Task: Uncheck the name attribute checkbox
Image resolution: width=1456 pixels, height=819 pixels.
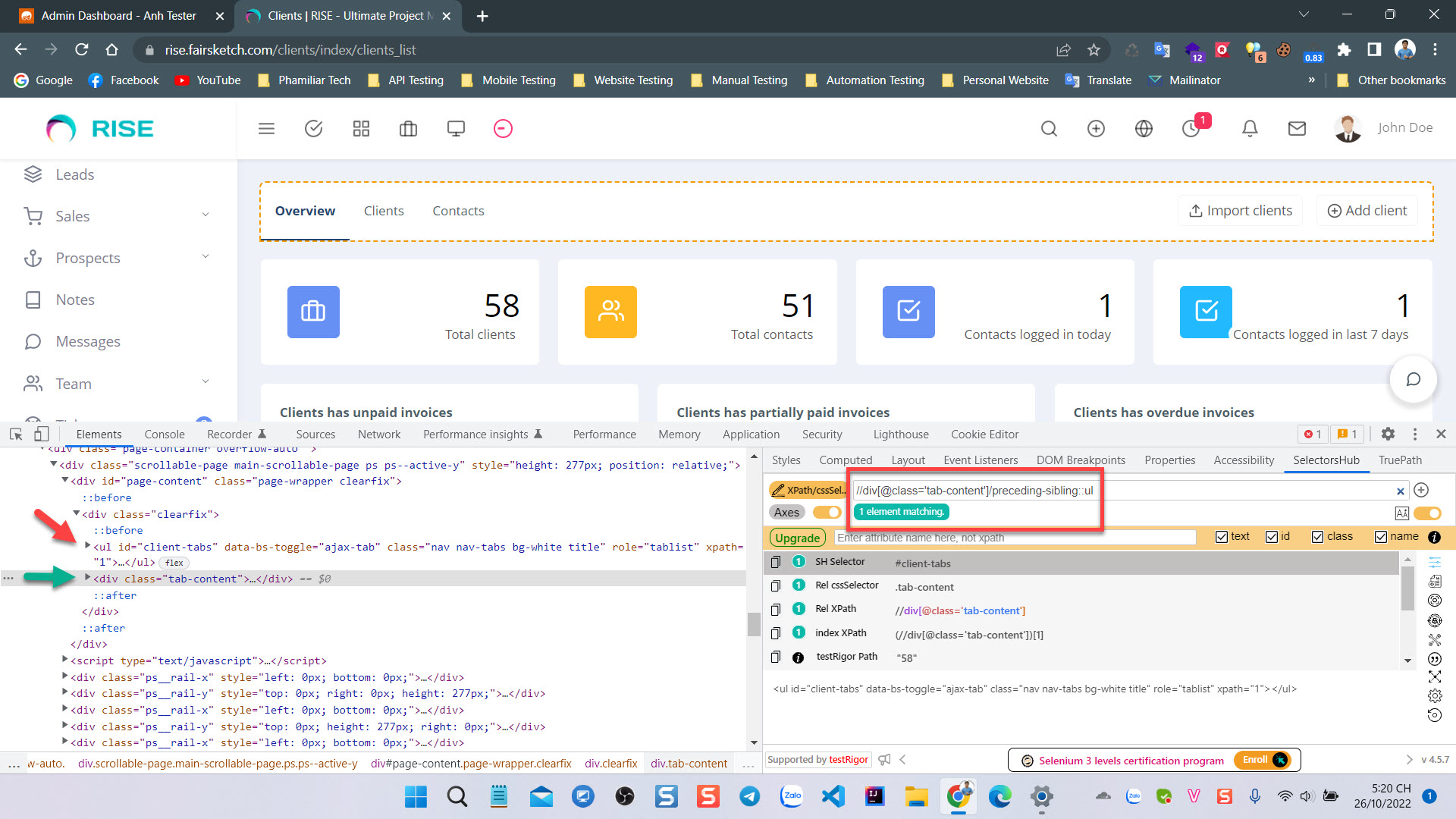Action: 1381,537
